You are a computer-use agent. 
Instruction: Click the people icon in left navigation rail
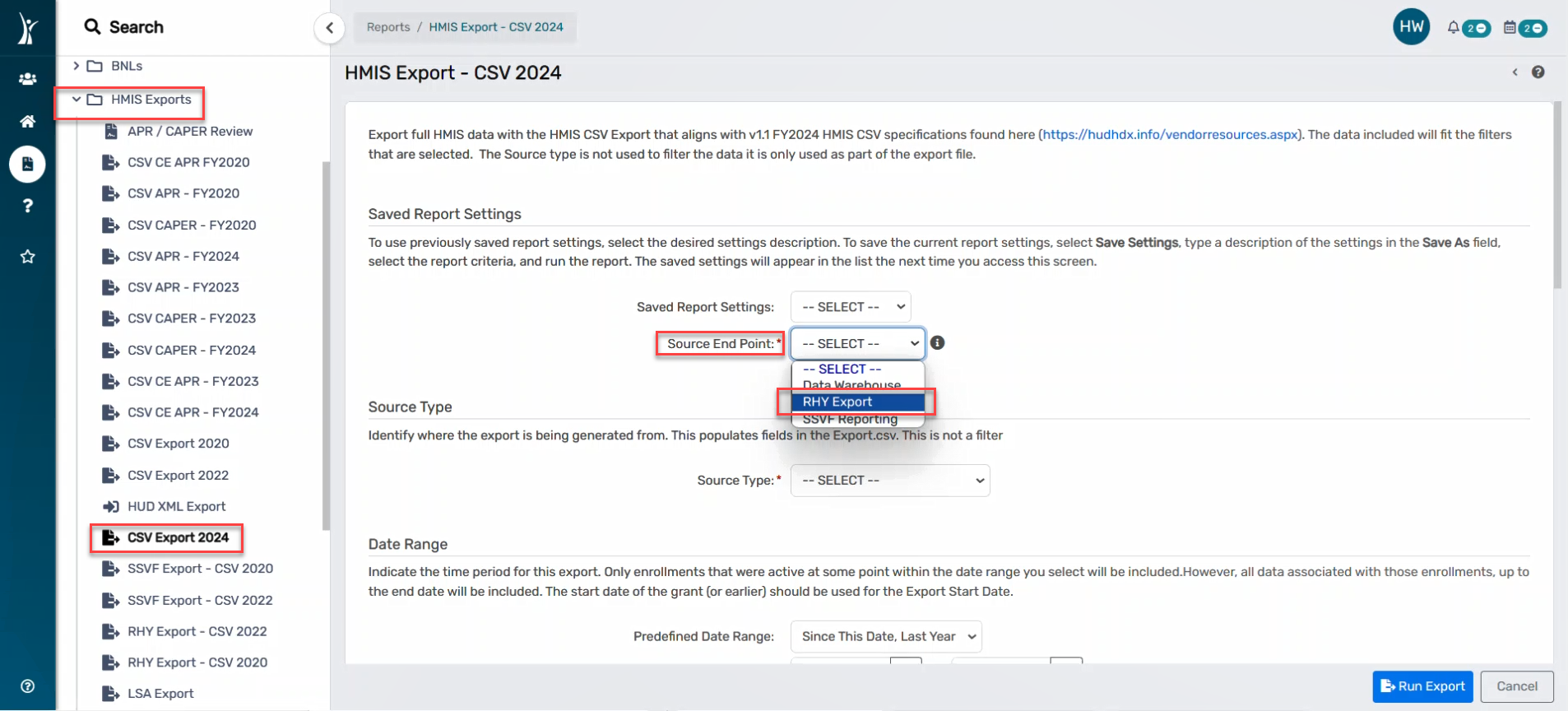pyautogui.click(x=27, y=79)
